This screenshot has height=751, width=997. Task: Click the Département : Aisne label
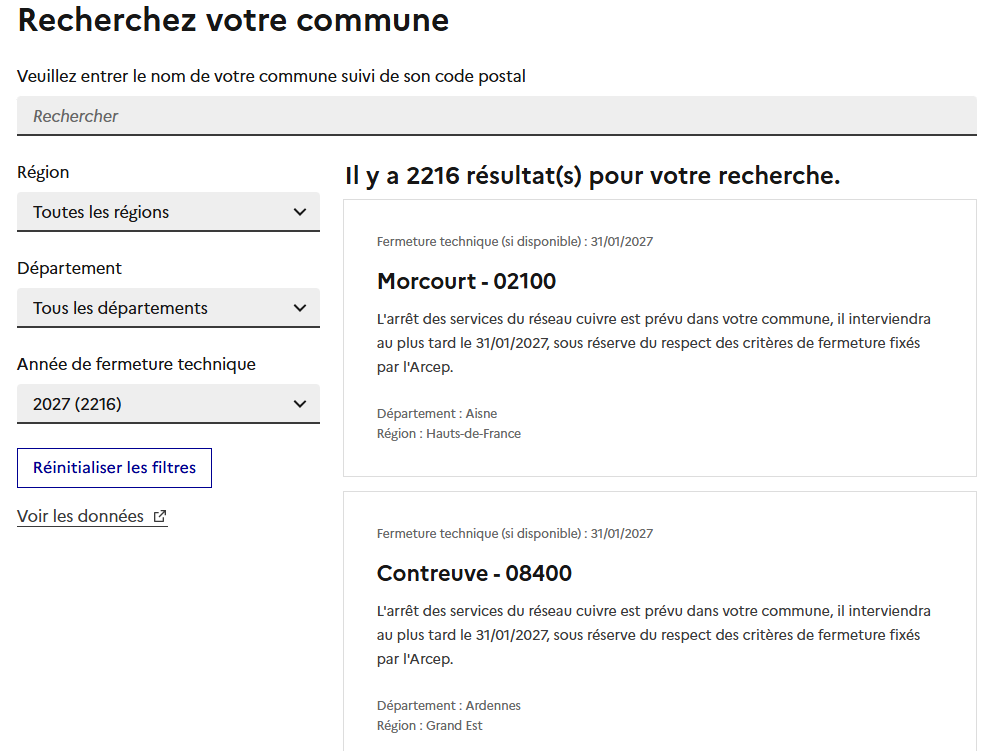tap(437, 413)
